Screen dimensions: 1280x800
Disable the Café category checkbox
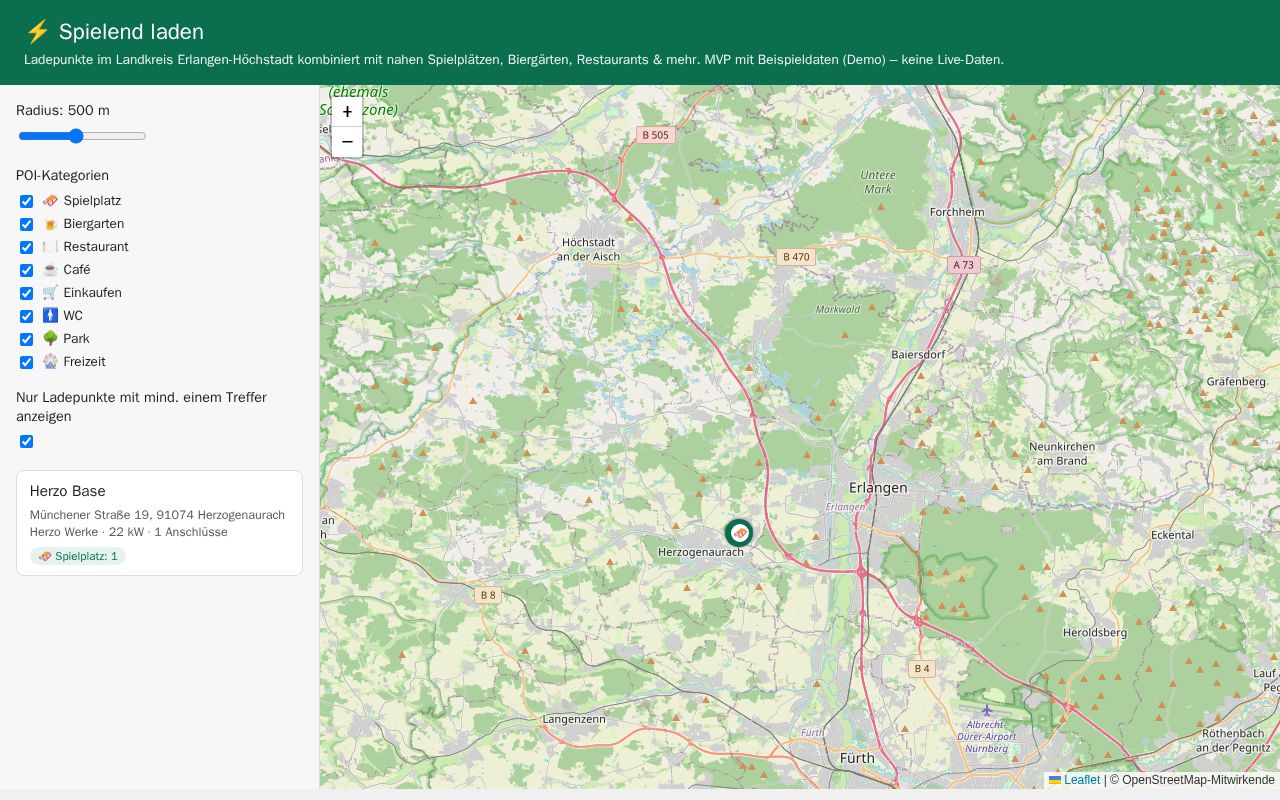[x=27, y=270]
